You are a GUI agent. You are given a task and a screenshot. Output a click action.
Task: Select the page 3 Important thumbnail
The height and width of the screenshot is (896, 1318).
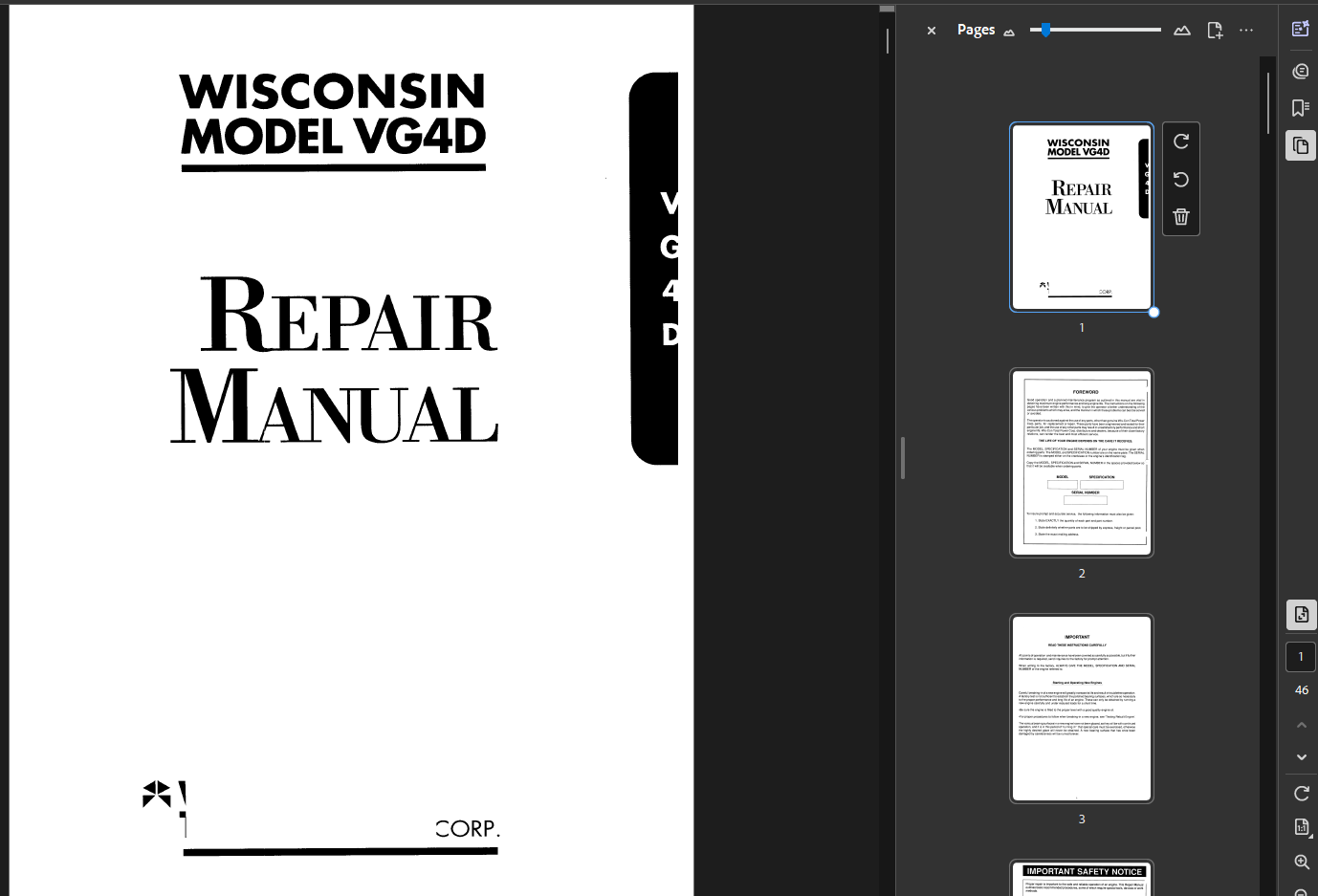pyautogui.click(x=1082, y=709)
